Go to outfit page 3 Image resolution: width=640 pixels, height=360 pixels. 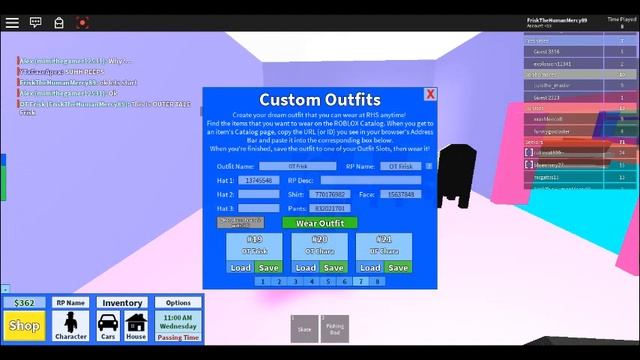(x=296, y=281)
